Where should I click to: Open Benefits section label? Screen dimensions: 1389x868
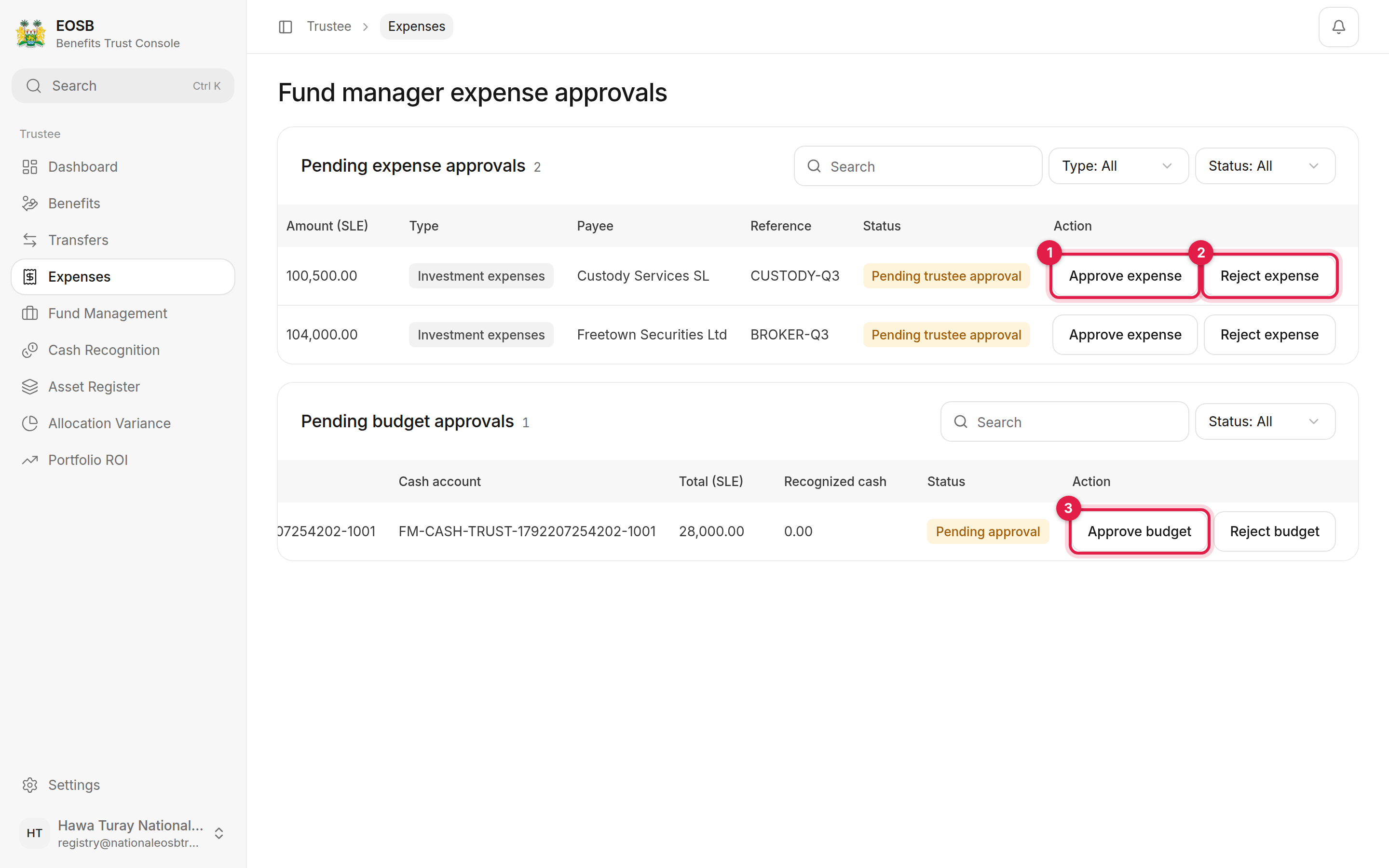74,204
